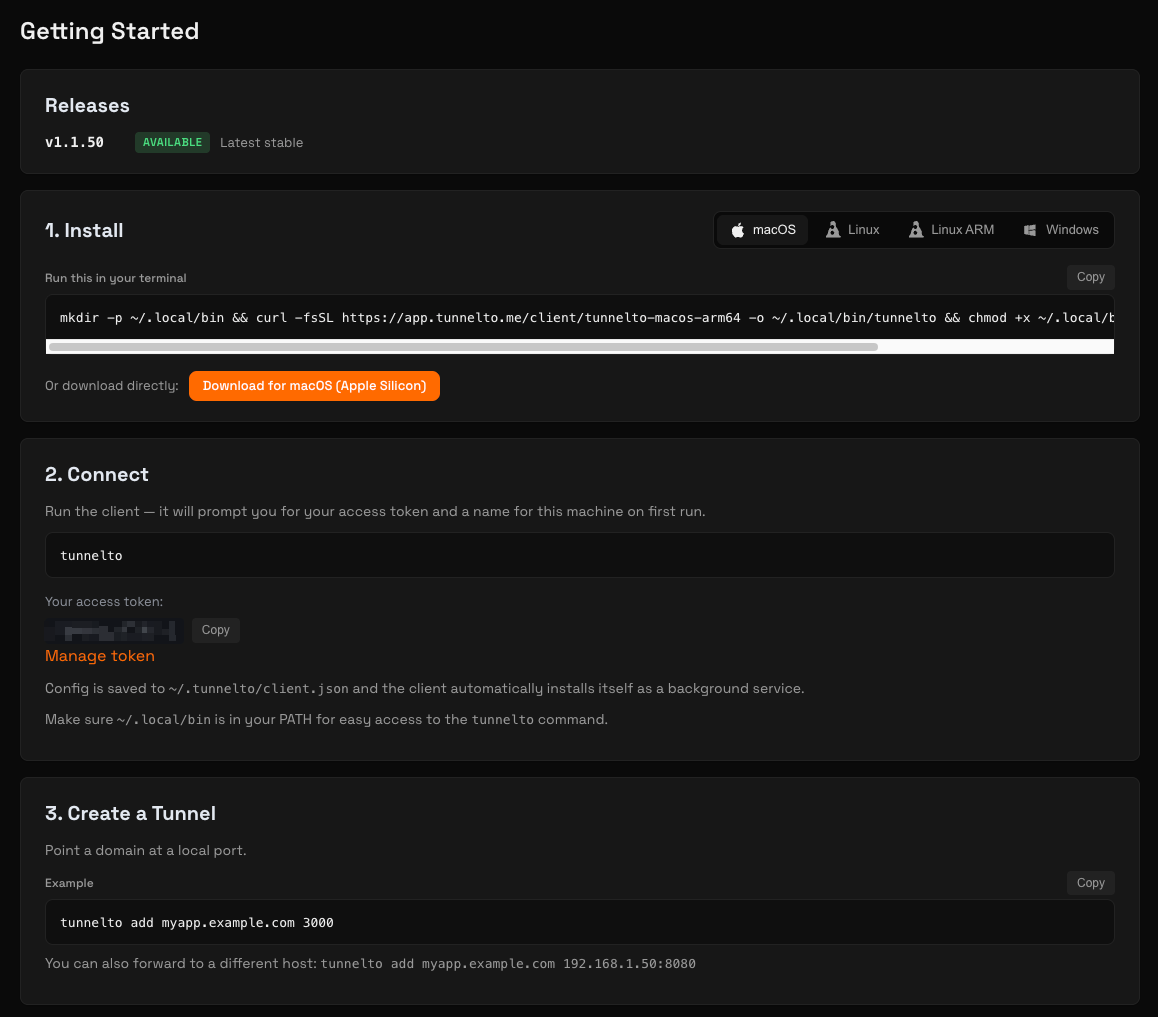Open the Manage token link

click(100, 655)
